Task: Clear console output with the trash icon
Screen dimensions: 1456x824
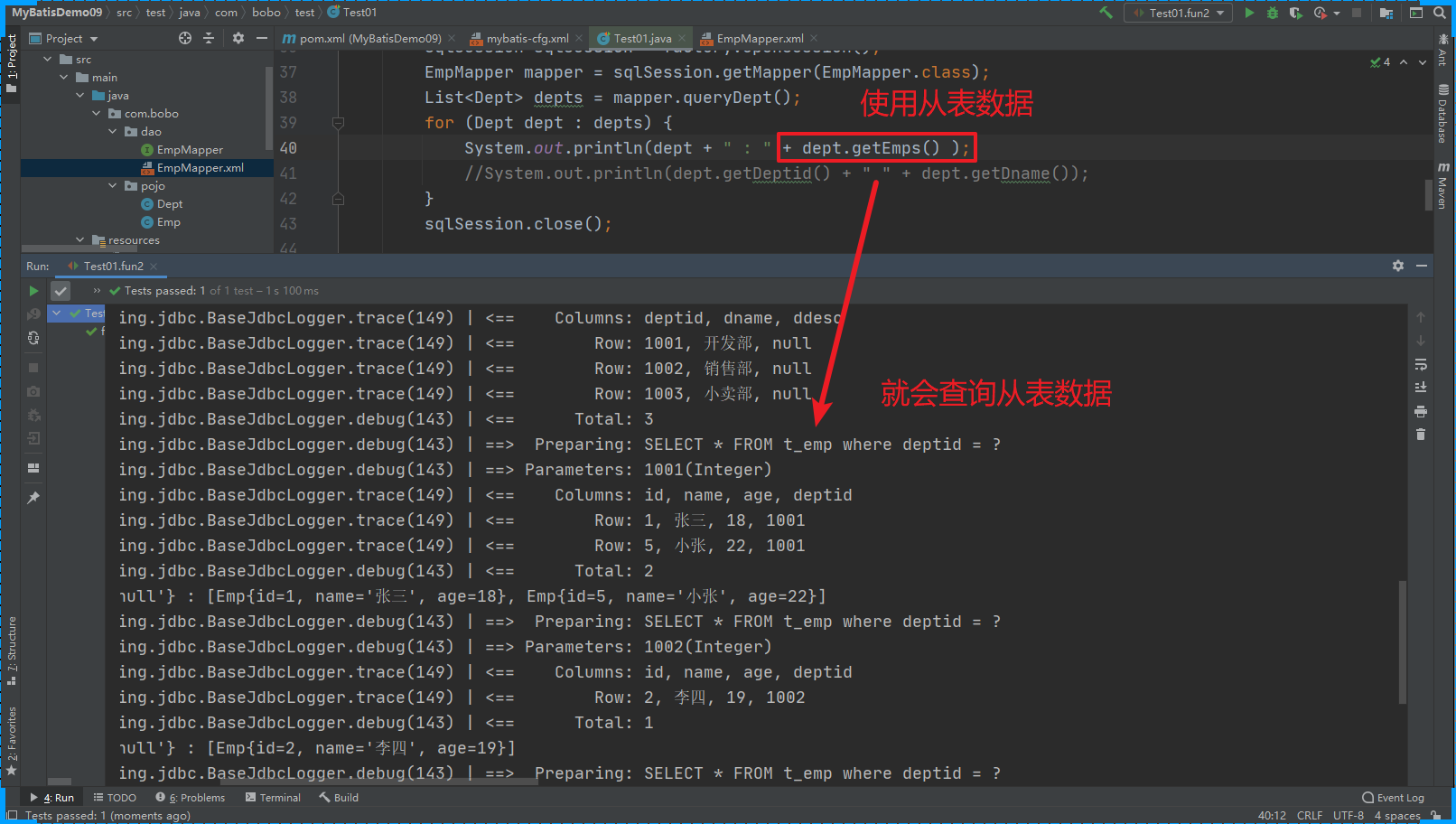Action: click(x=1421, y=435)
